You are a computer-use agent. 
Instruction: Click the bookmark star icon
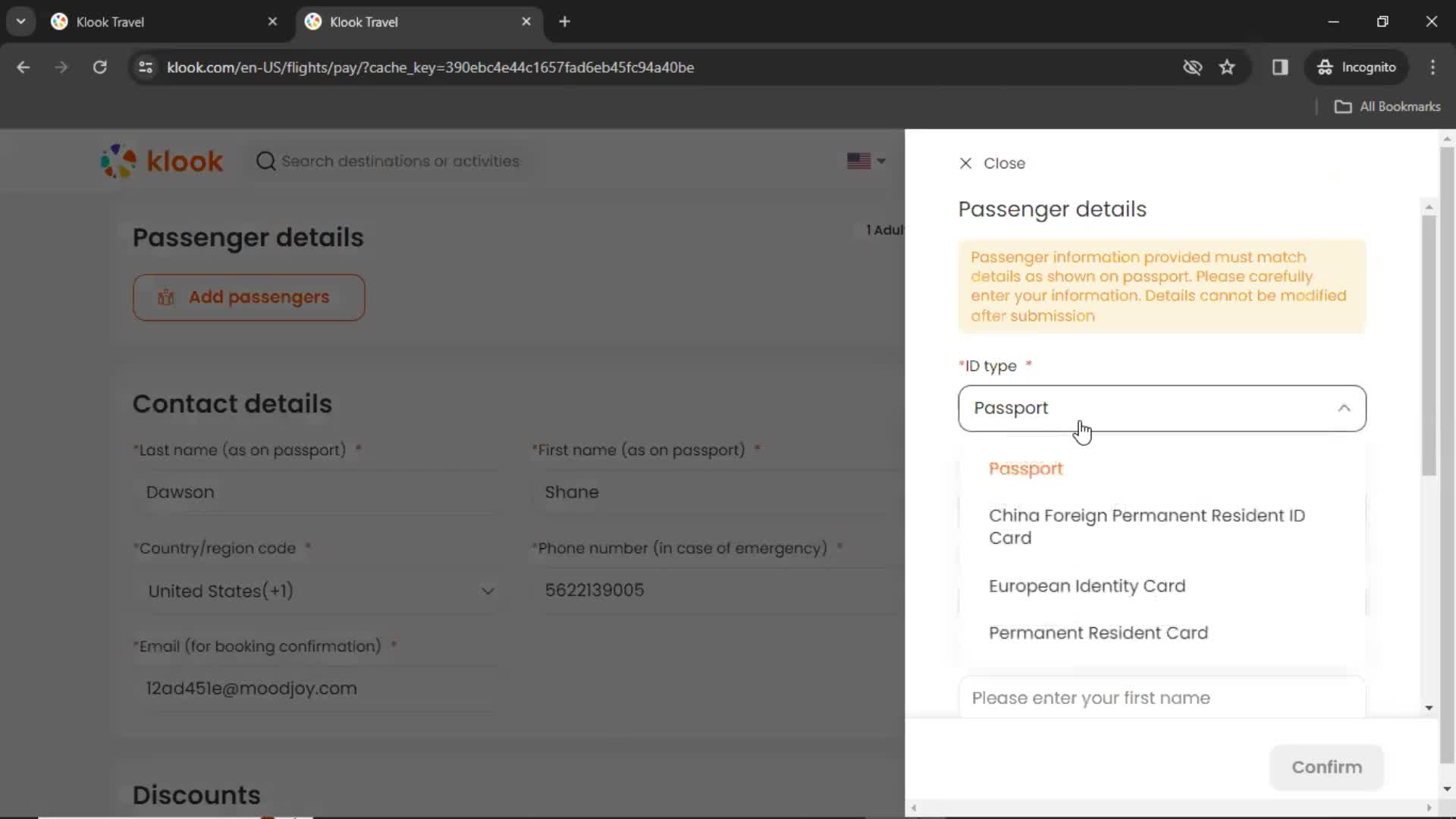tap(1228, 67)
